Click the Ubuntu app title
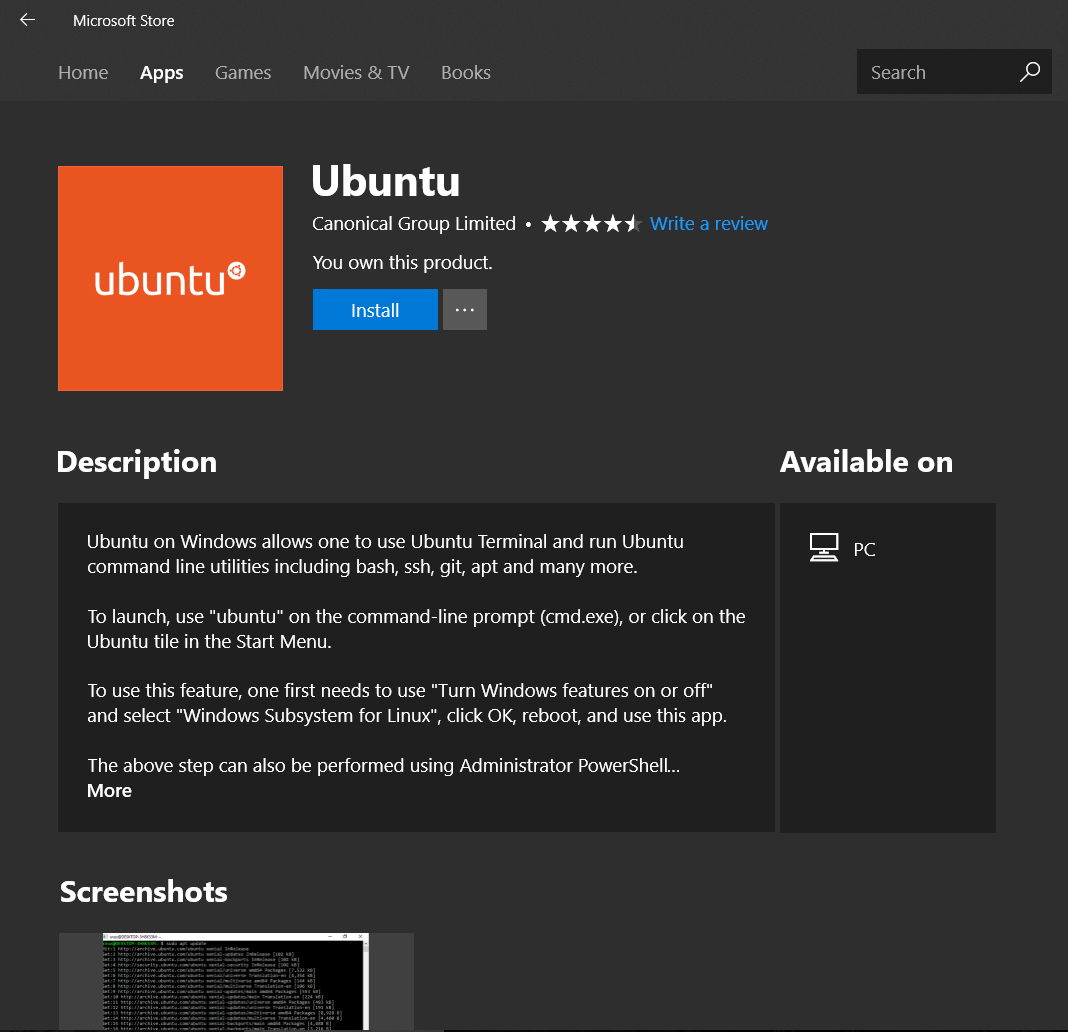The width and height of the screenshot is (1068, 1032). click(x=386, y=181)
